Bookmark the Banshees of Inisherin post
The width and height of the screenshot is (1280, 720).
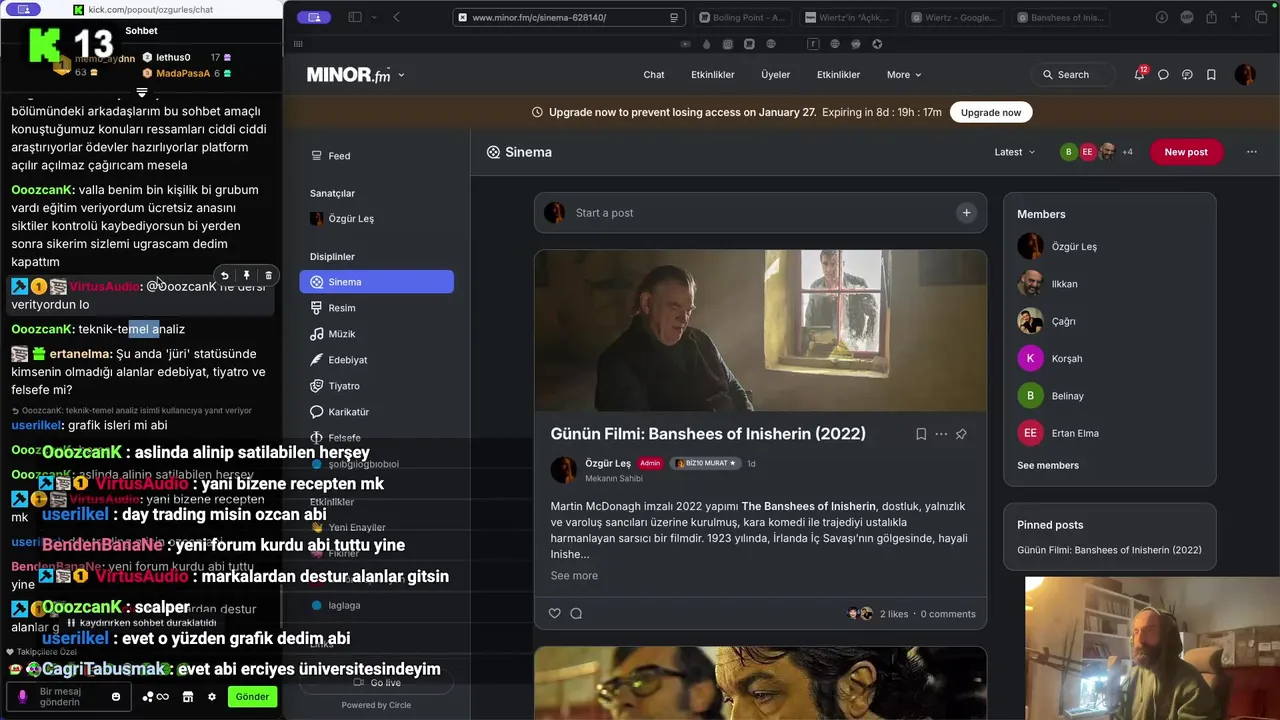[x=921, y=434]
